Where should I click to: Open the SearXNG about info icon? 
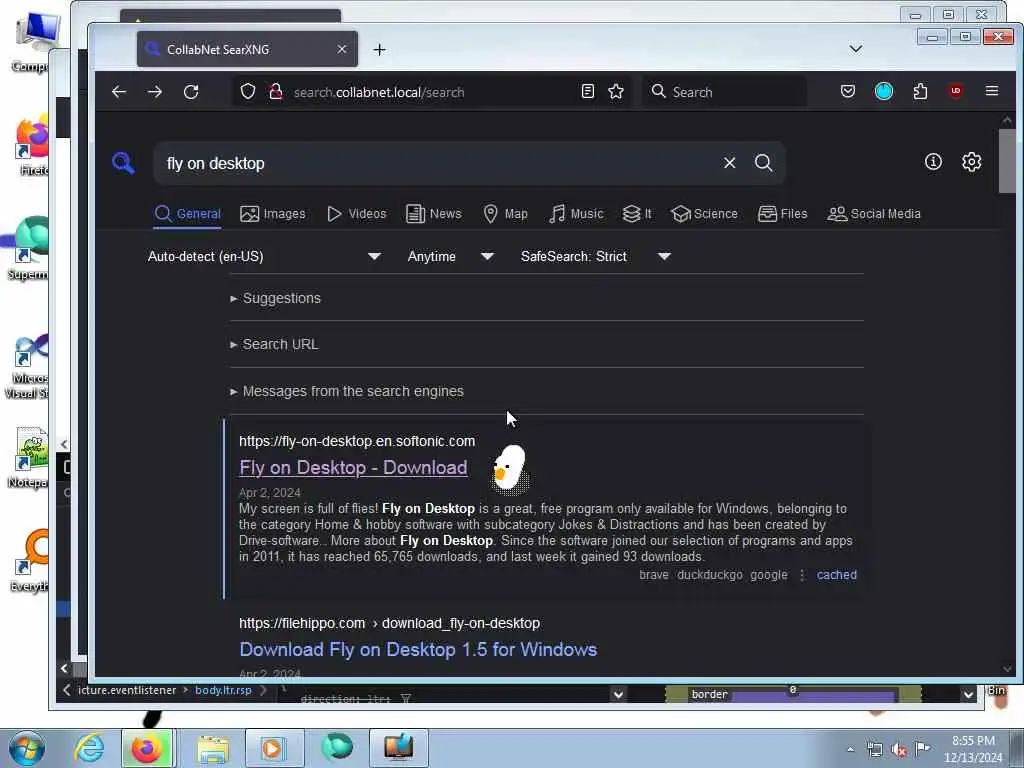933,161
